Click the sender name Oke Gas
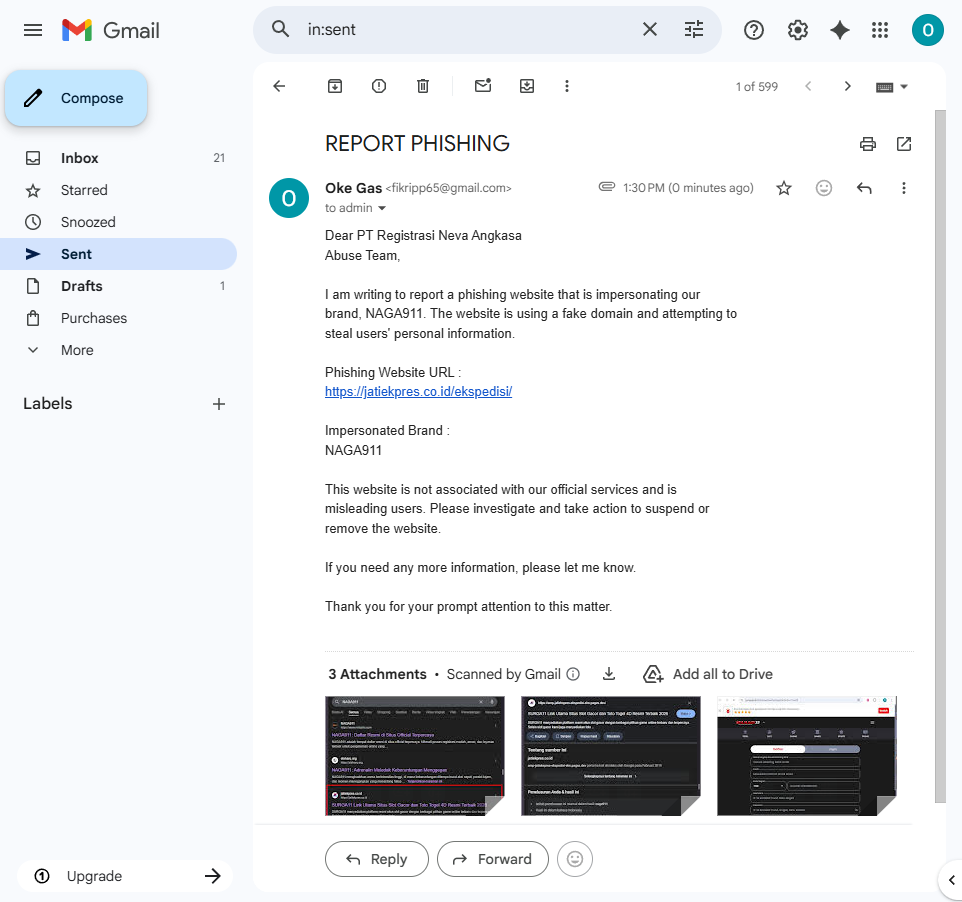 tap(353, 188)
